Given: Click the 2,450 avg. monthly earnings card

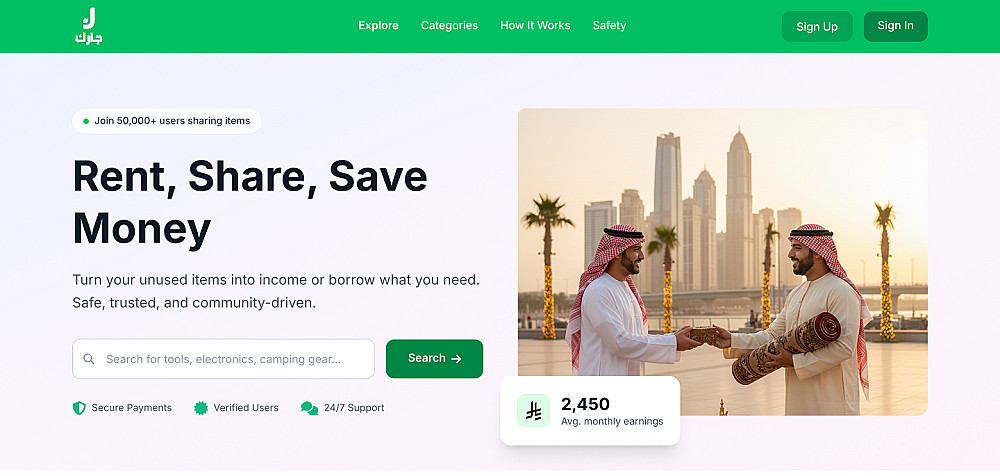Looking at the screenshot, I should (590, 410).
